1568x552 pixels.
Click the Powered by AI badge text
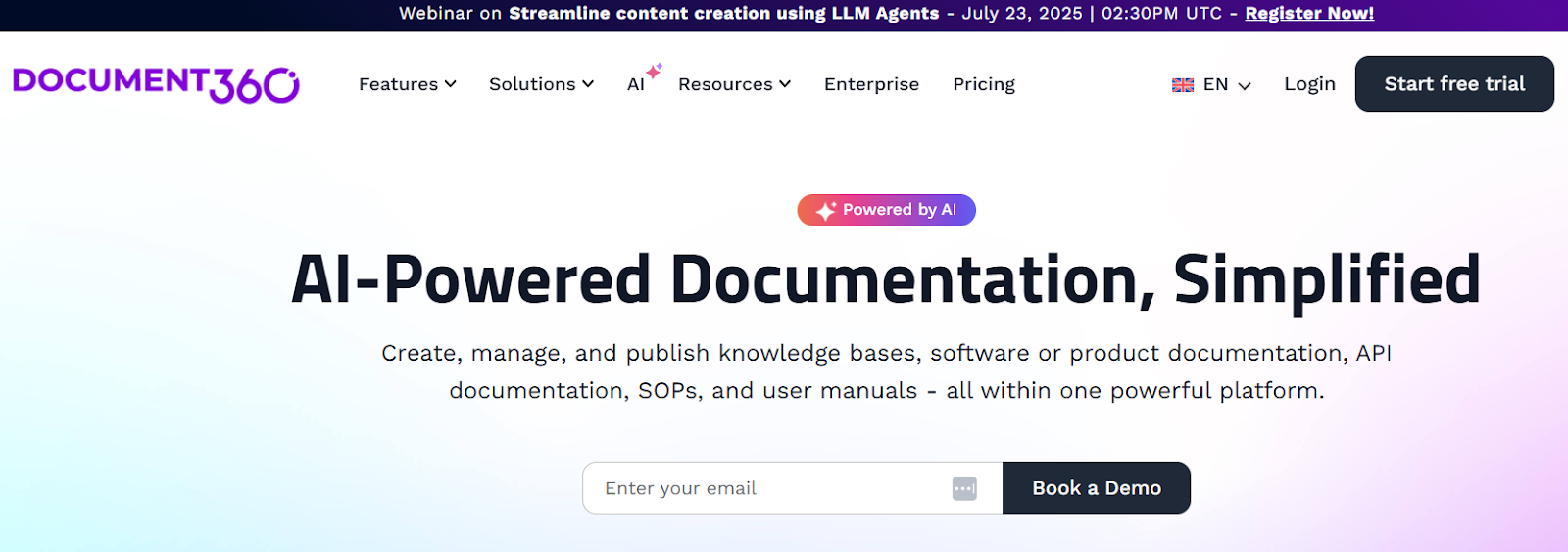pos(900,210)
